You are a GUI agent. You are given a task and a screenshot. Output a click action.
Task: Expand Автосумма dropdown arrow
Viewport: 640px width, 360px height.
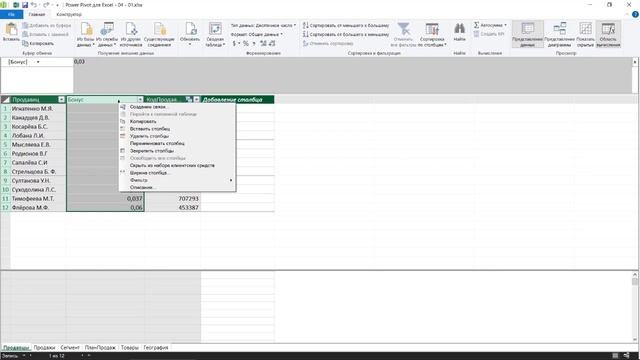point(505,25)
